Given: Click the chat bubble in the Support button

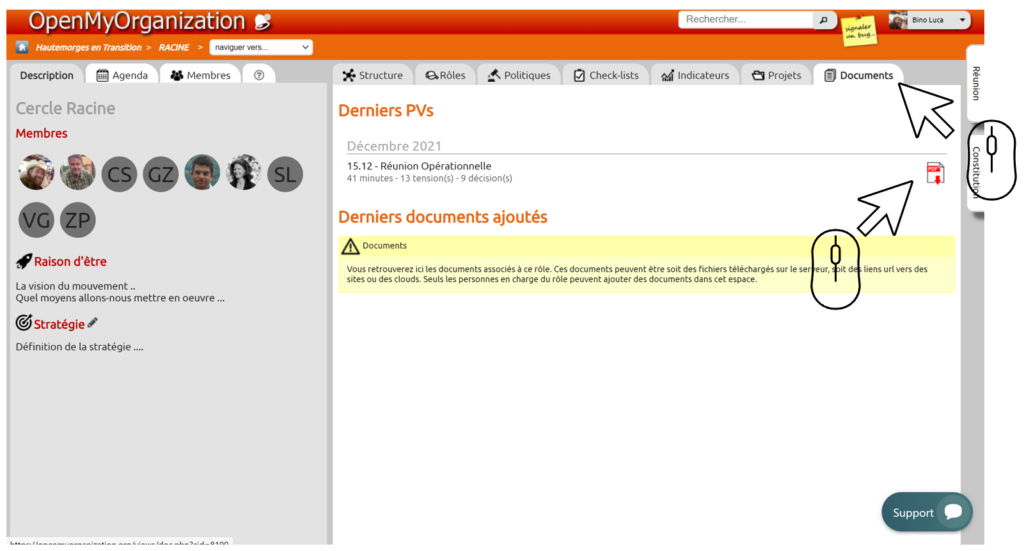Looking at the screenshot, I should coord(953,511).
